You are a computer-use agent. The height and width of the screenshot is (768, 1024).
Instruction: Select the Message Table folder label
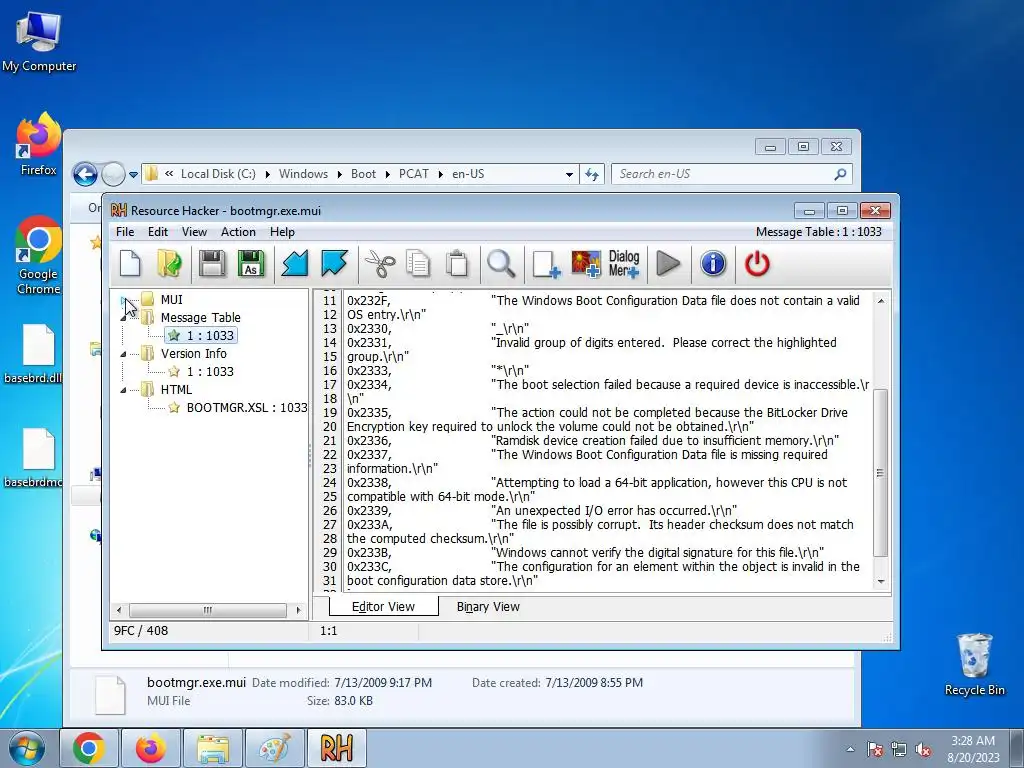pos(200,317)
